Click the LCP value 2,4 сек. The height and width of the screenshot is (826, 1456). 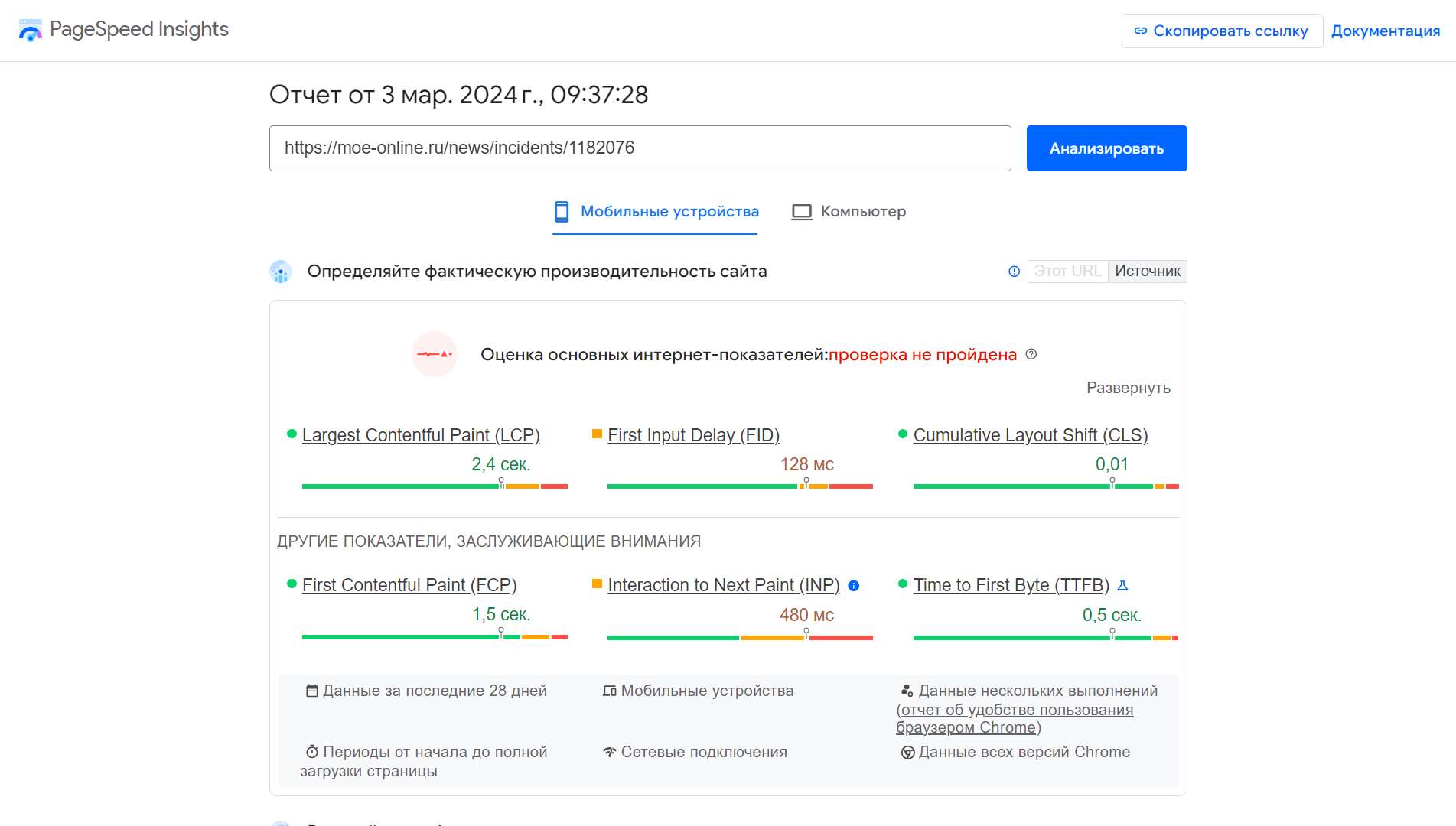tap(501, 464)
